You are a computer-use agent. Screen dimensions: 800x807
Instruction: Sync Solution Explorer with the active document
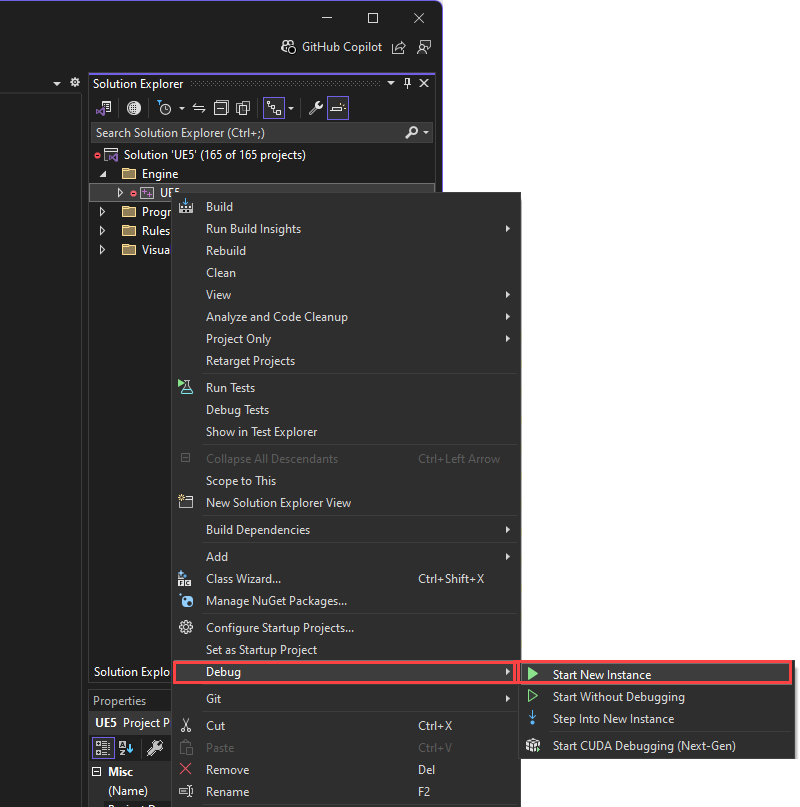point(198,108)
